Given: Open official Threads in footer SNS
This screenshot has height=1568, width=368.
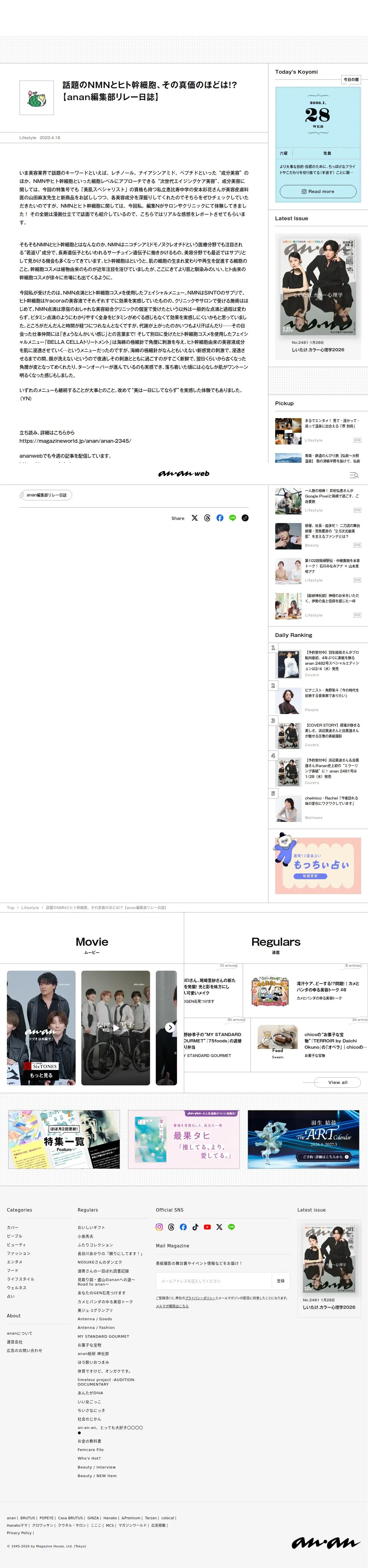Looking at the screenshot, I should 172,1227.
